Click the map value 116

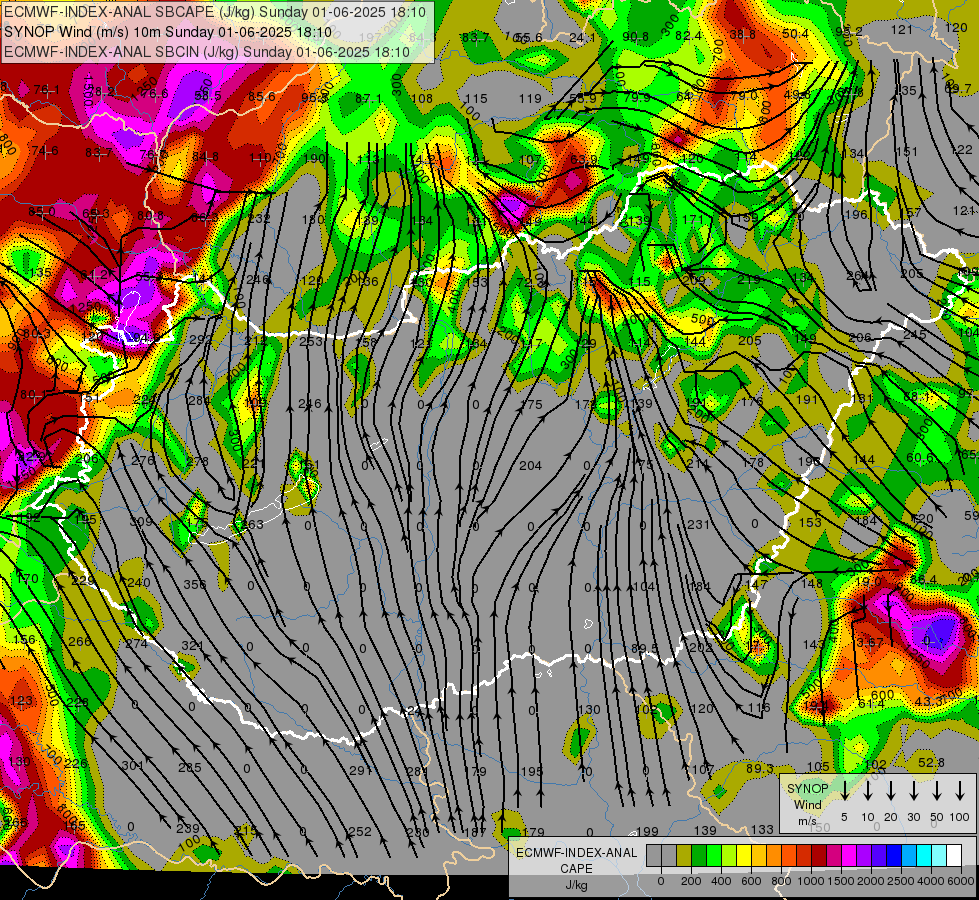(759, 708)
